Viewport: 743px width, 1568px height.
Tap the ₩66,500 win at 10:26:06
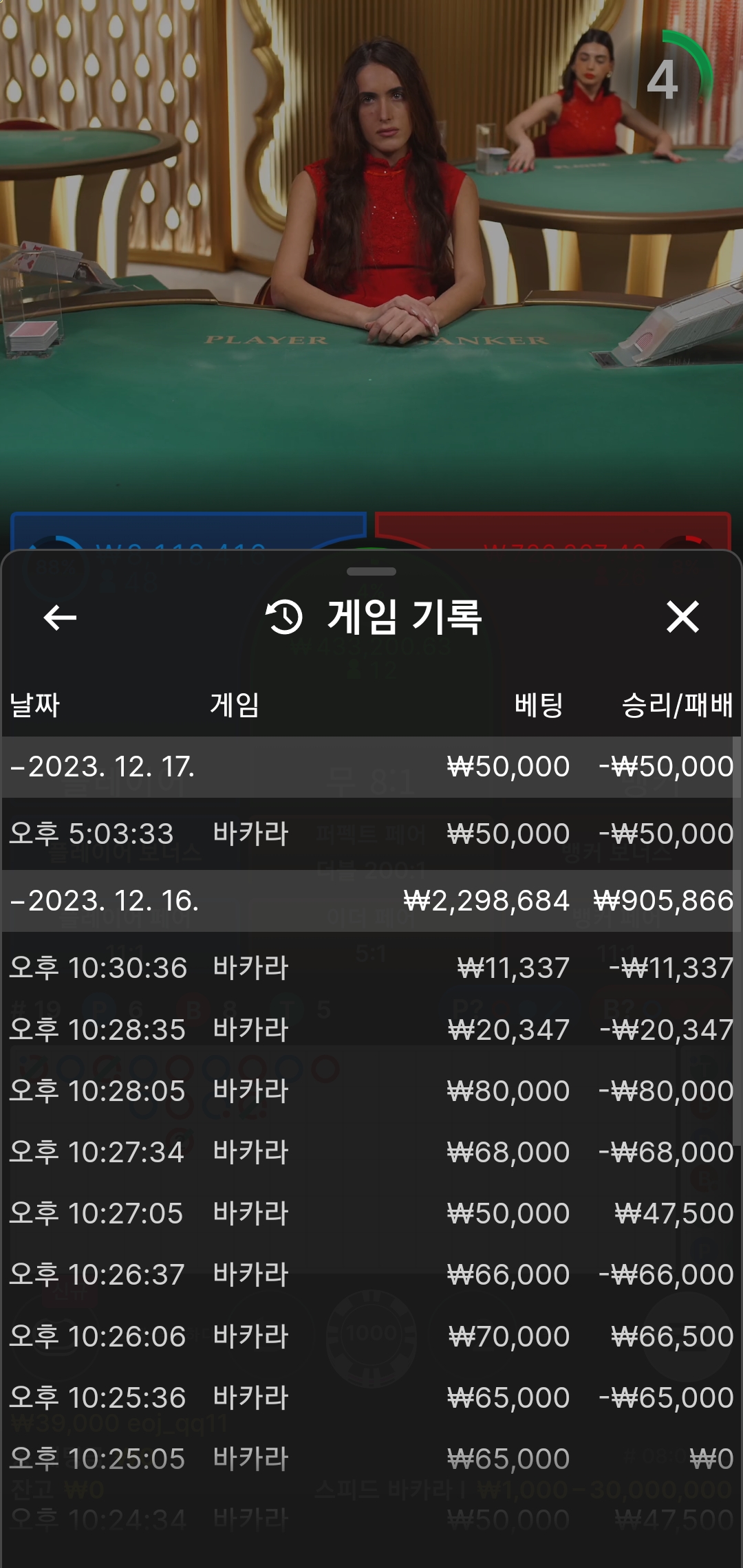(x=672, y=1336)
